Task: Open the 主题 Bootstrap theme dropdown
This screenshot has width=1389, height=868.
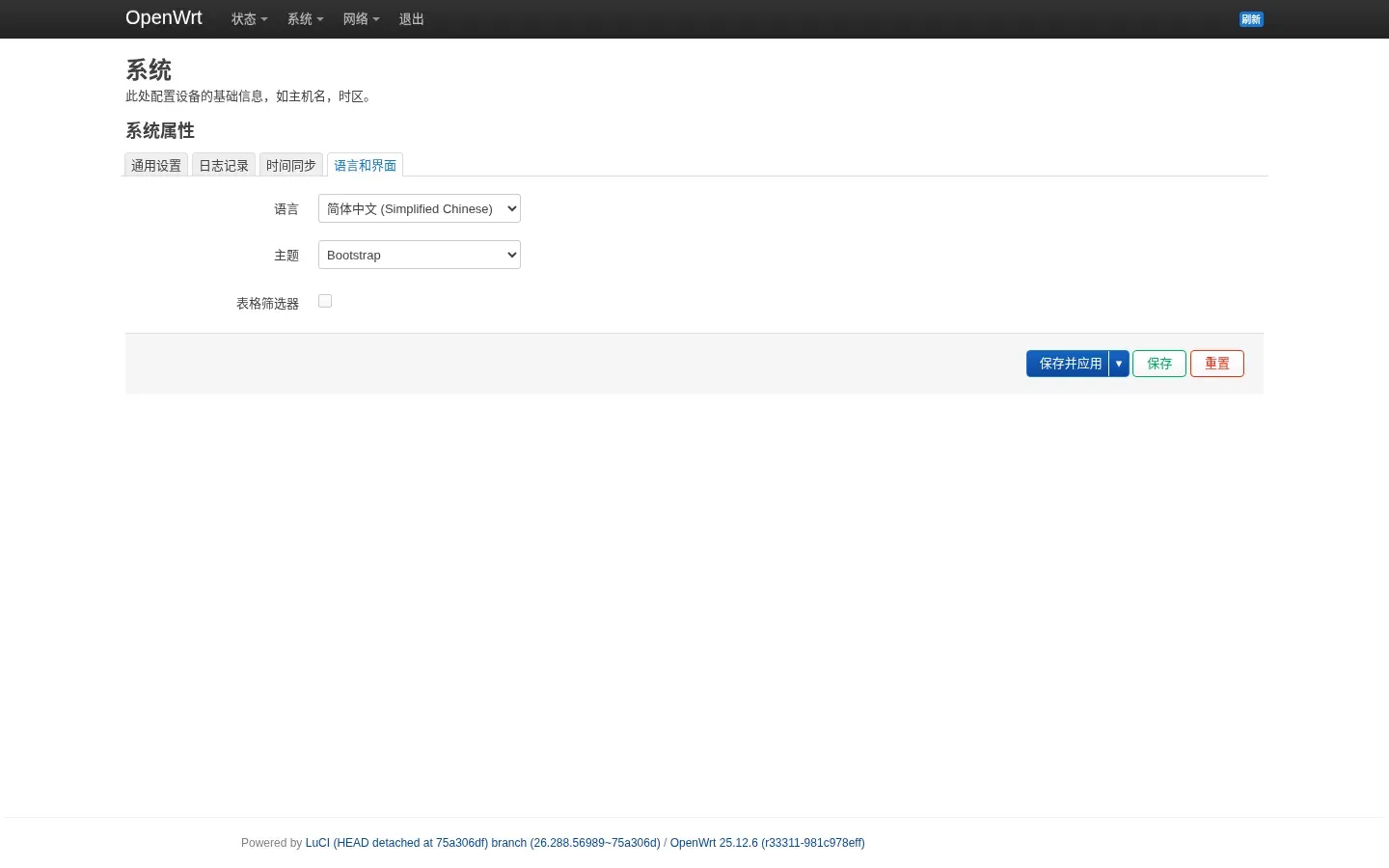Action: click(420, 255)
